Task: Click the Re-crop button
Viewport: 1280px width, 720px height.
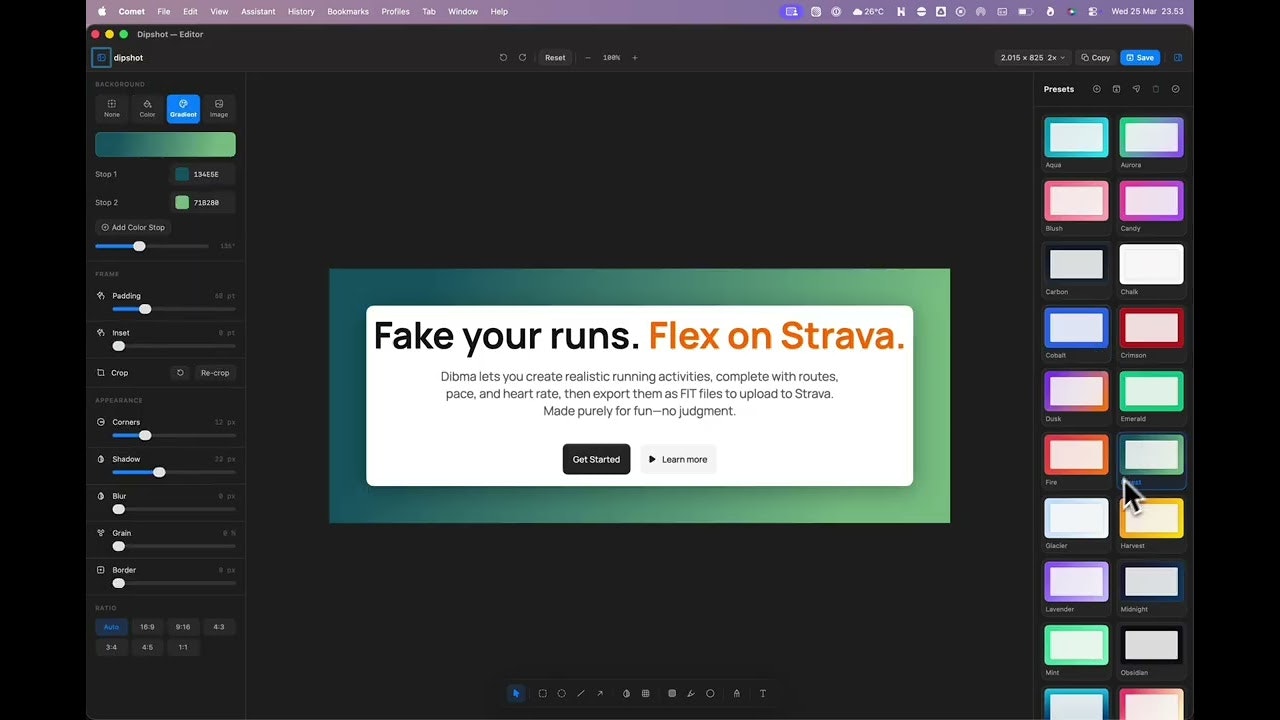Action: (x=215, y=373)
